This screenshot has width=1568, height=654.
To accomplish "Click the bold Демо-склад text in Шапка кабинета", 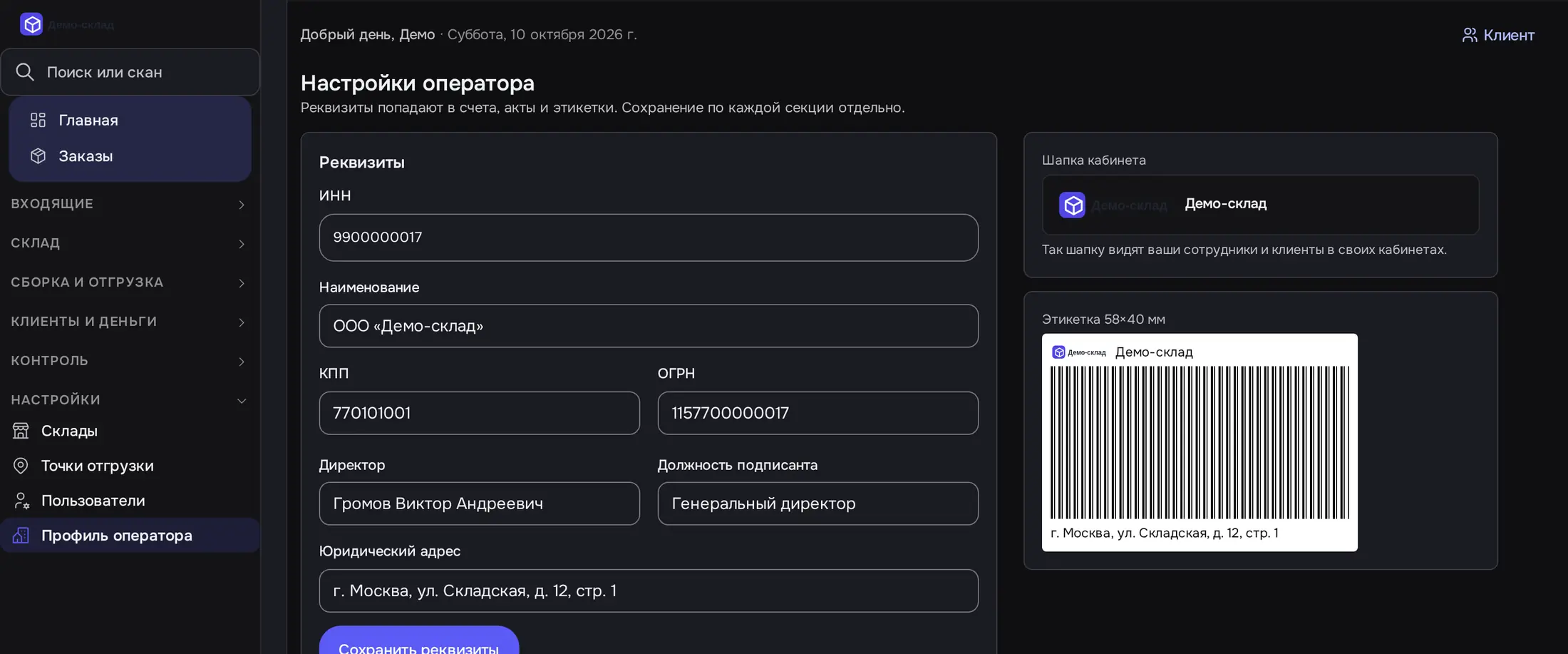I will 1226,204.
